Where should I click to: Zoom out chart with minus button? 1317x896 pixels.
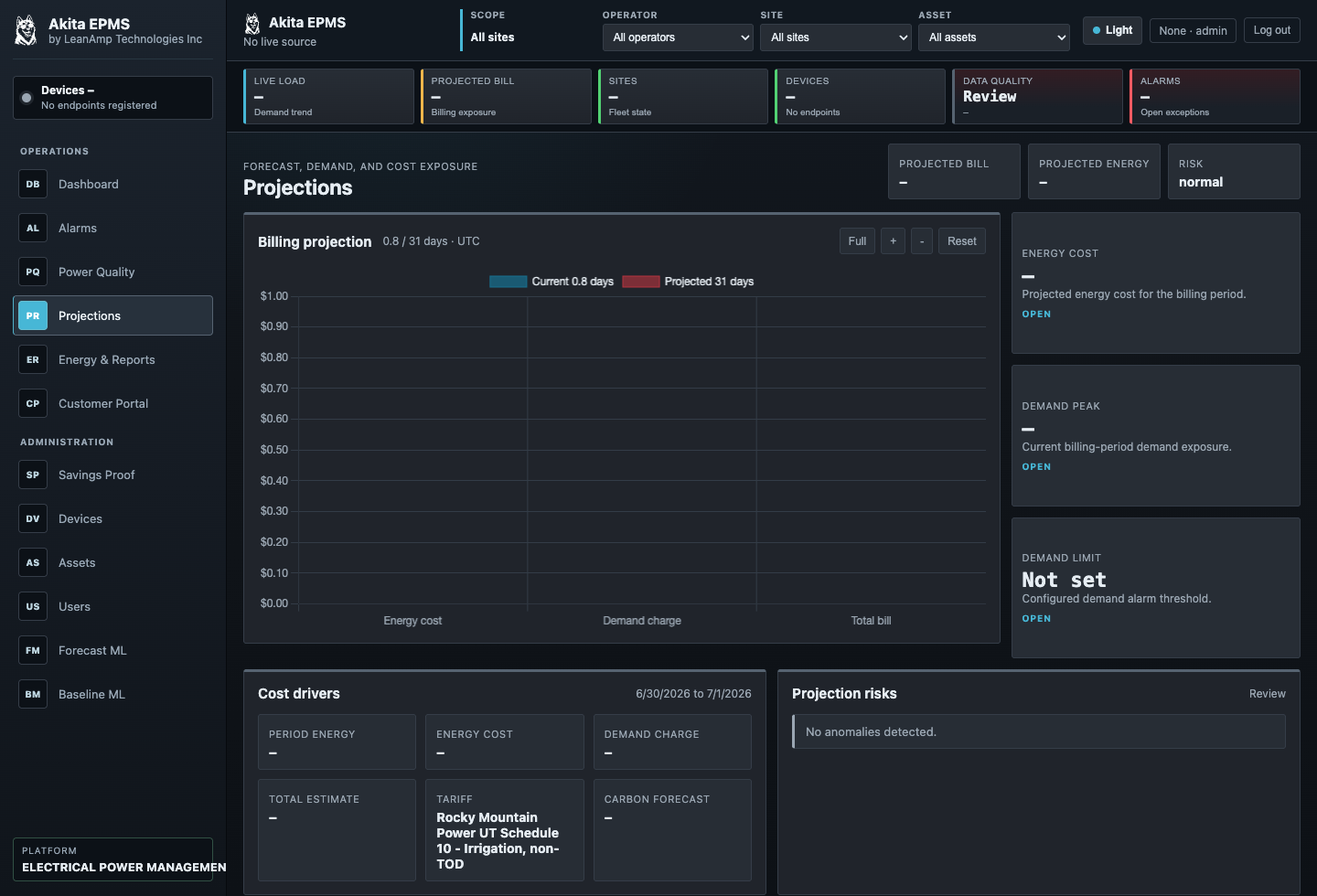(922, 241)
